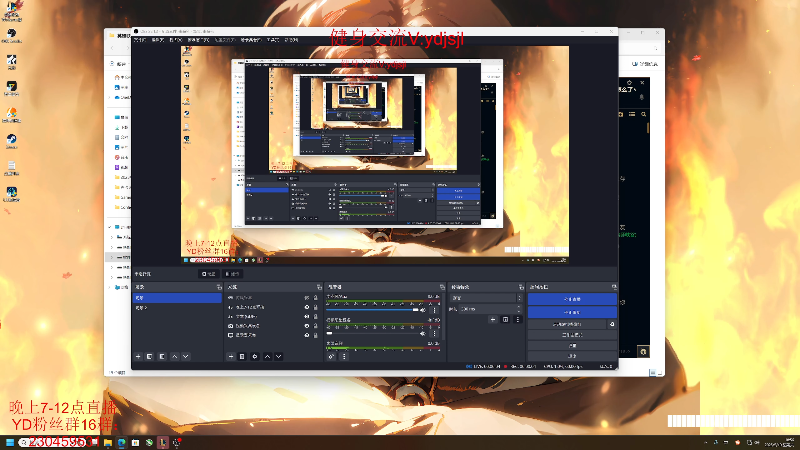800x450 pixels.
Task: Click the Exit button in Controls
Action: tap(572, 356)
